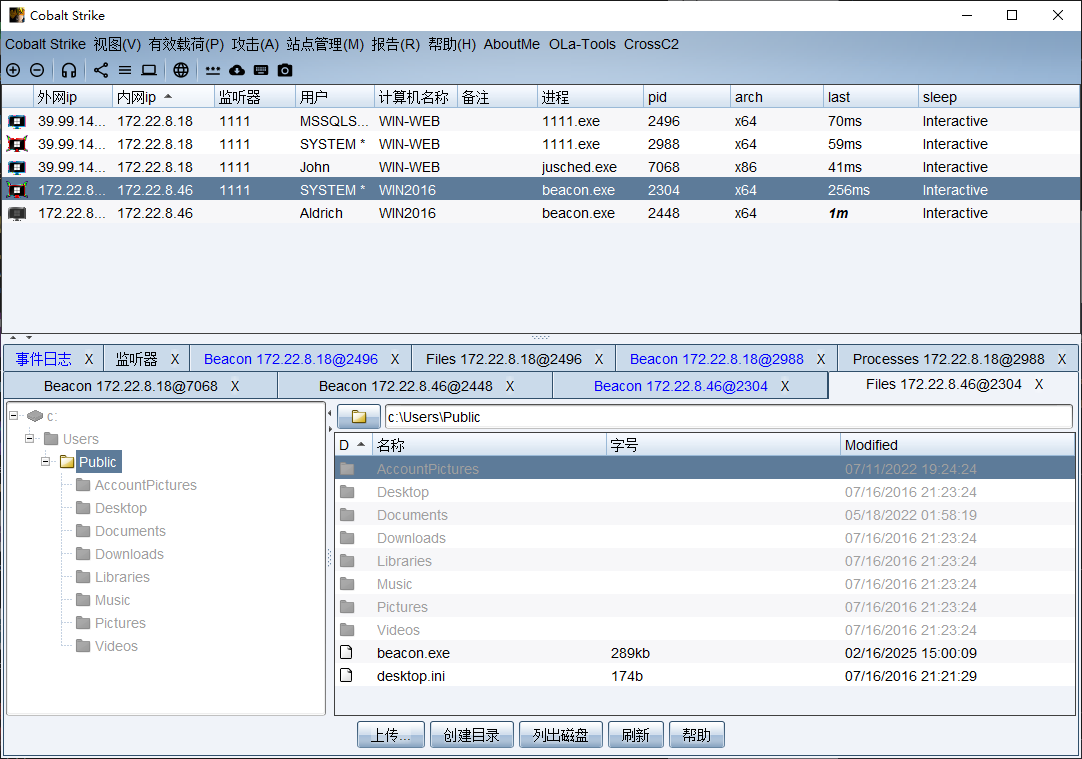Screen dimensions: 1082x759
Task: Sort file list by the D column
Action: [353, 445]
